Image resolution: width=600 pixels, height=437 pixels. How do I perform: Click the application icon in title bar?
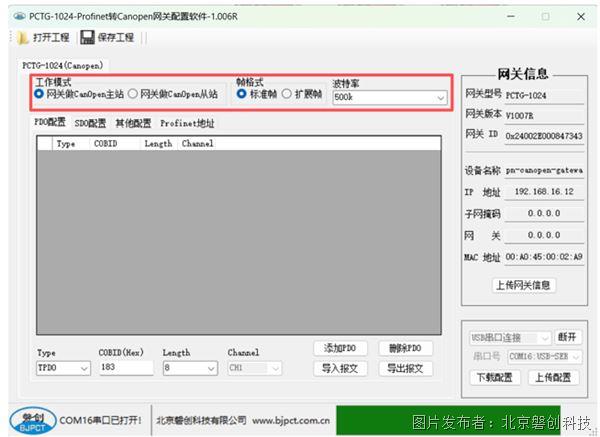[20, 16]
